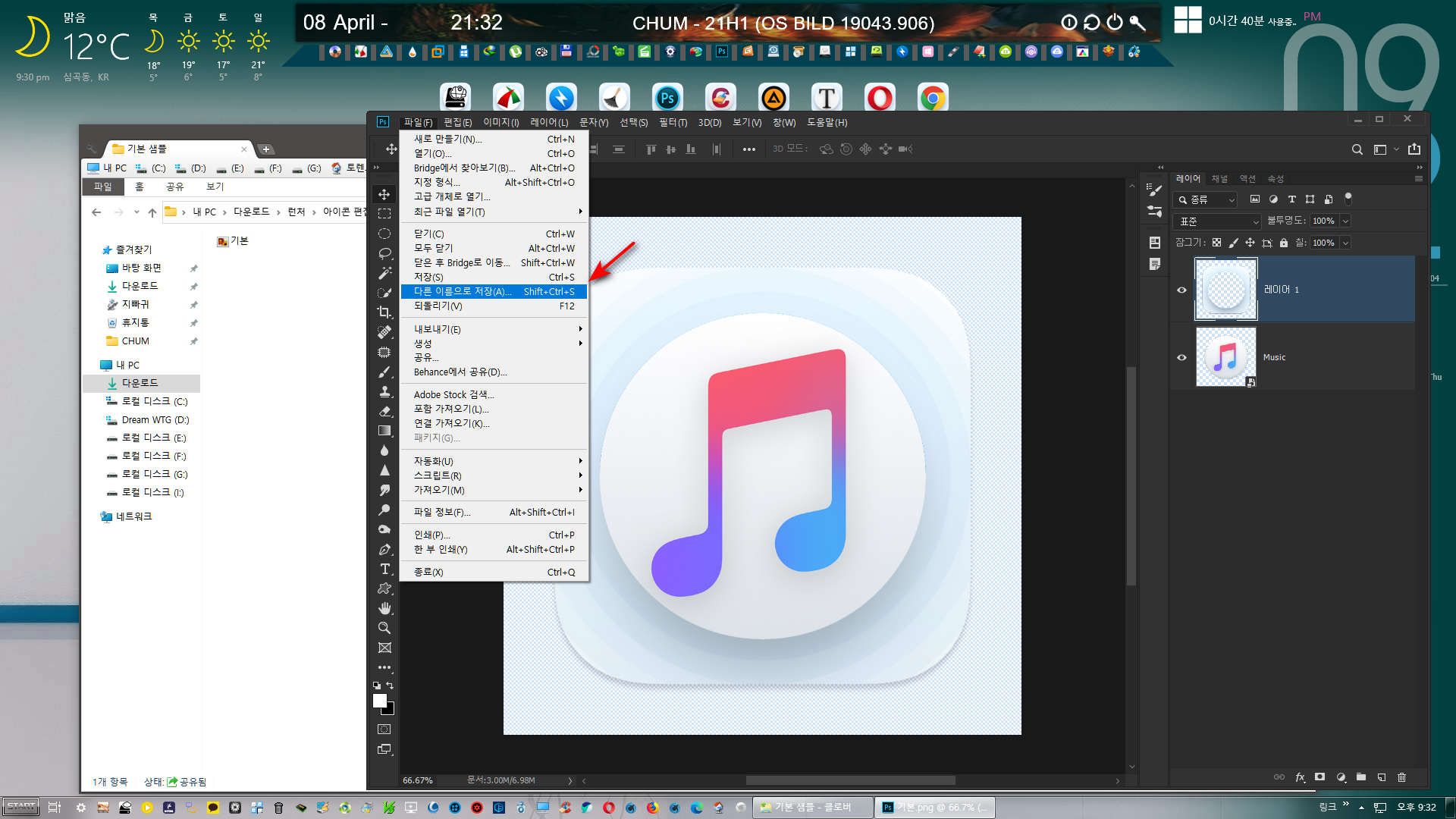Toggle Quick Mask mode
The image size is (1456, 819).
coord(384,729)
